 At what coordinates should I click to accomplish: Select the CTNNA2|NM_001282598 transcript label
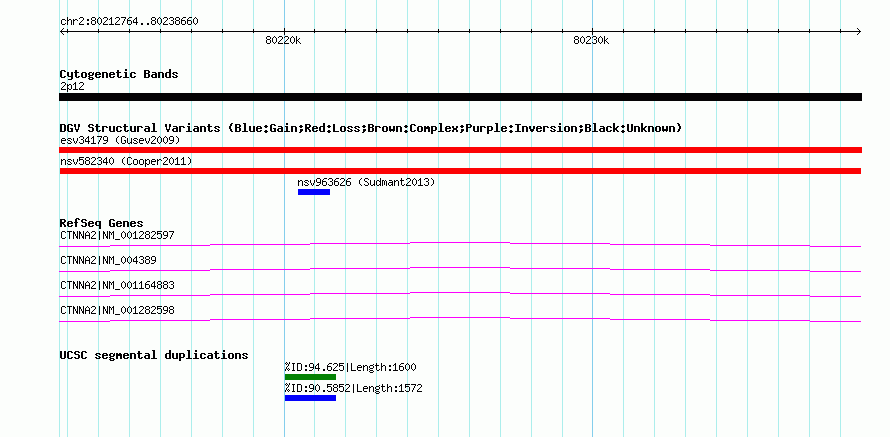[117, 310]
